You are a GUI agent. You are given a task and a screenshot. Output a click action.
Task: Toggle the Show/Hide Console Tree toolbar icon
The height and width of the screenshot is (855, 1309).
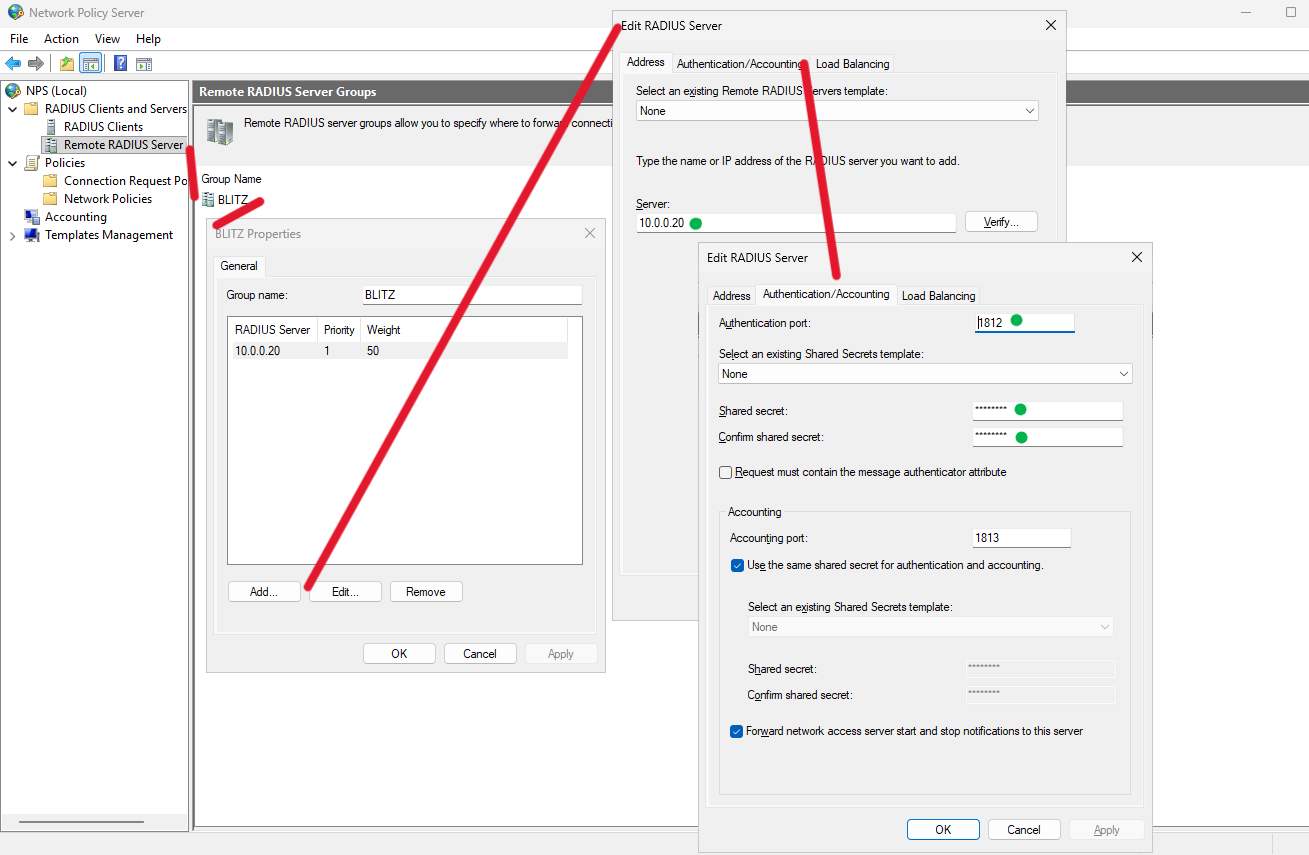tap(91, 64)
